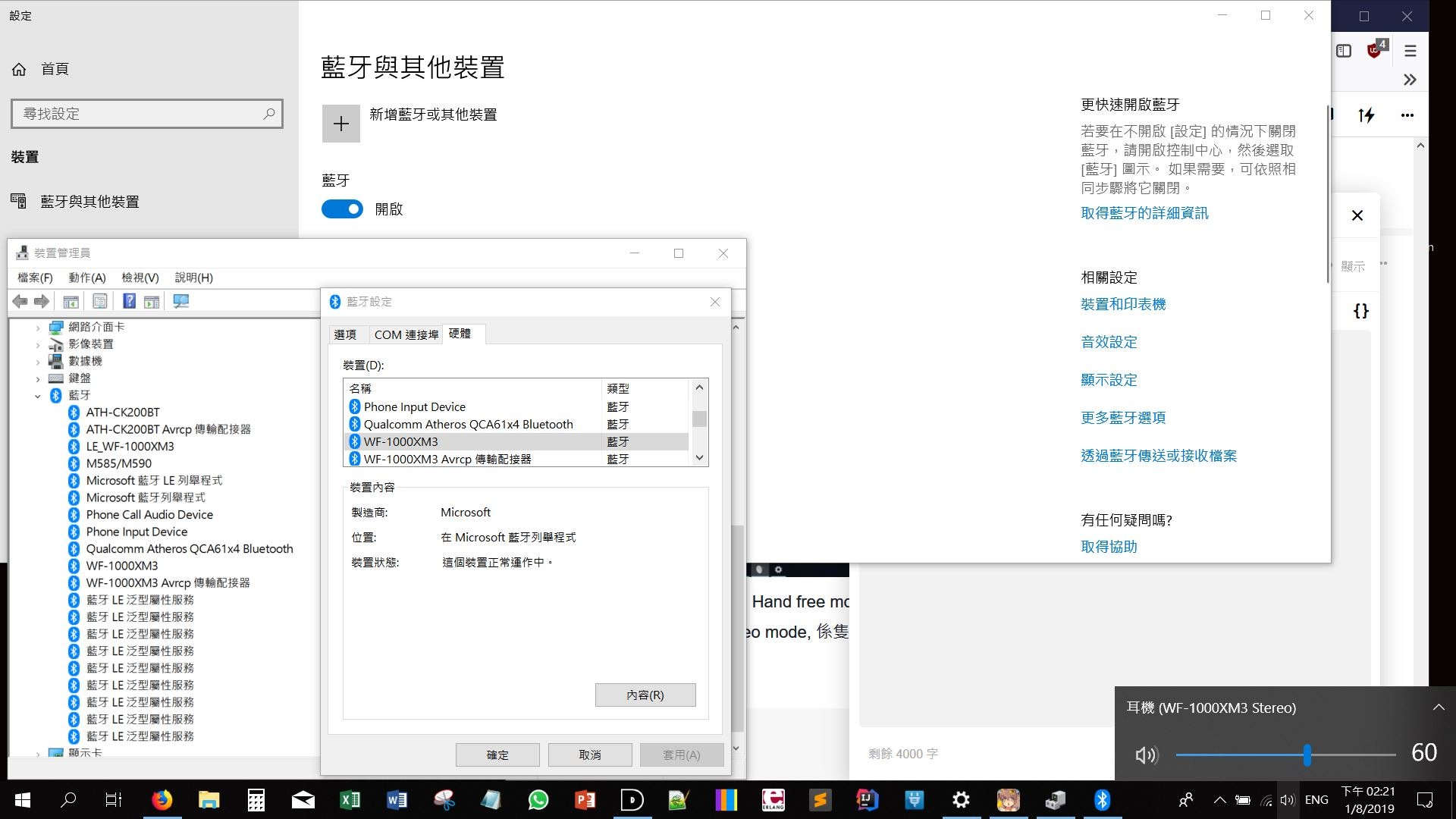
Task: Click the help icon in Device Manager toolbar
Action: 130,302
